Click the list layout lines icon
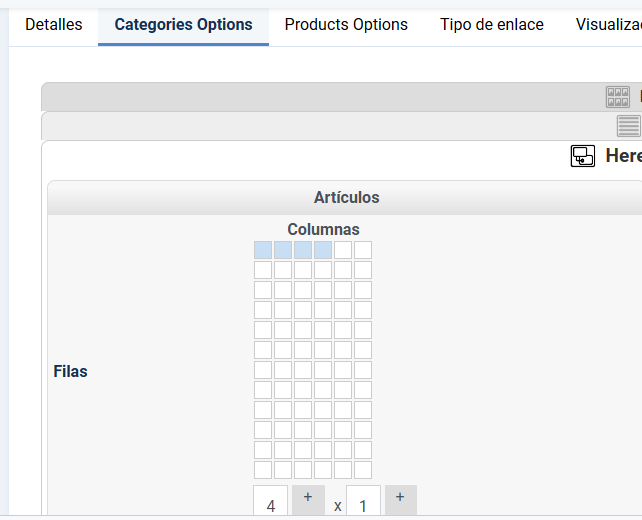 click(628, 126)
